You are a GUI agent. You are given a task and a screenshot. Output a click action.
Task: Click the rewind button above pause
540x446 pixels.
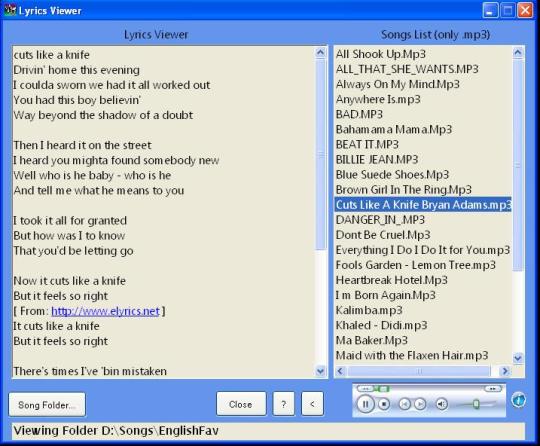tap(366, 389)
